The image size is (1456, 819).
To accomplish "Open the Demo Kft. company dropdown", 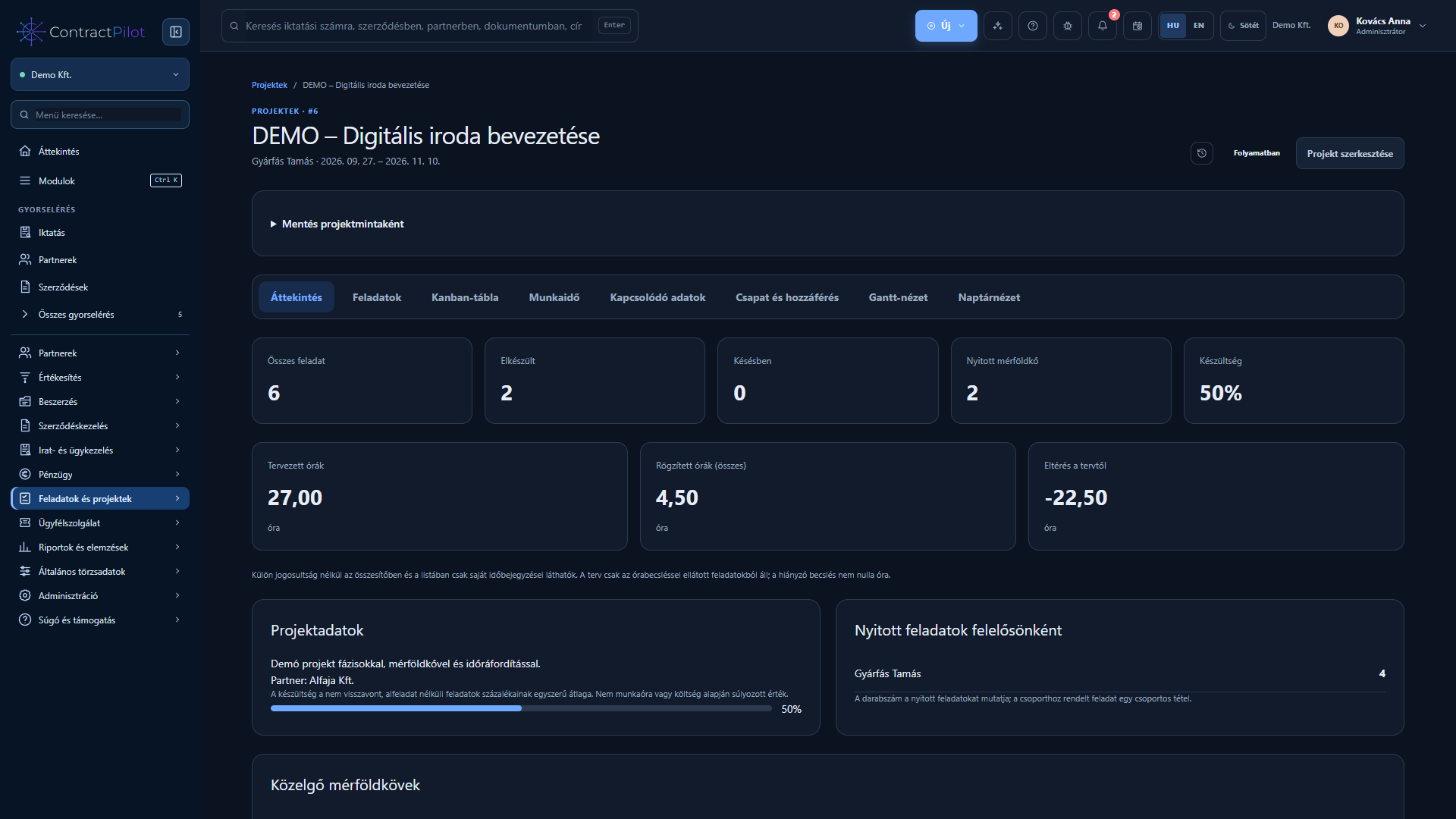I will tap(100, 75).
